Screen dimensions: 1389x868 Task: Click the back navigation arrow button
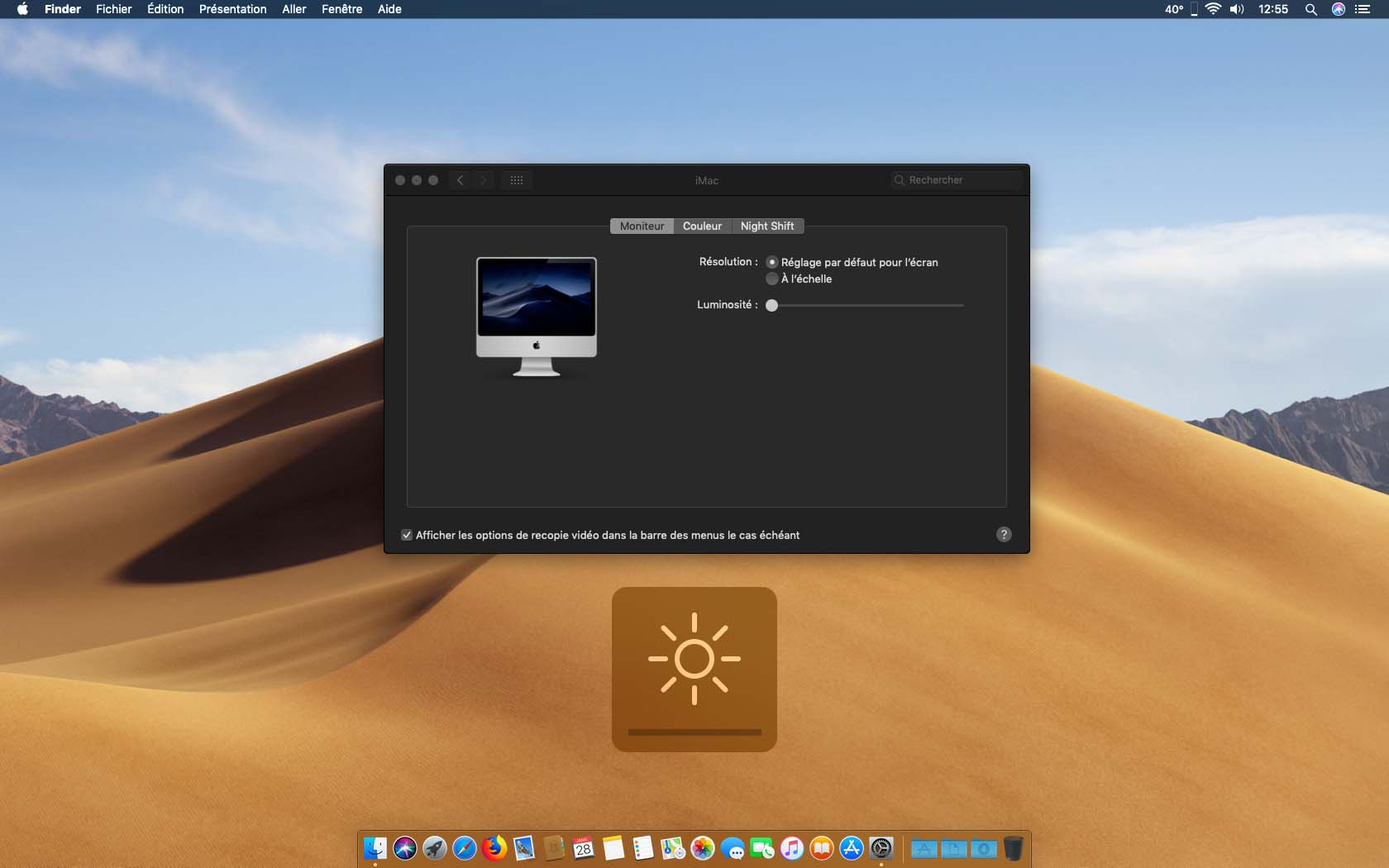[461, 180]
